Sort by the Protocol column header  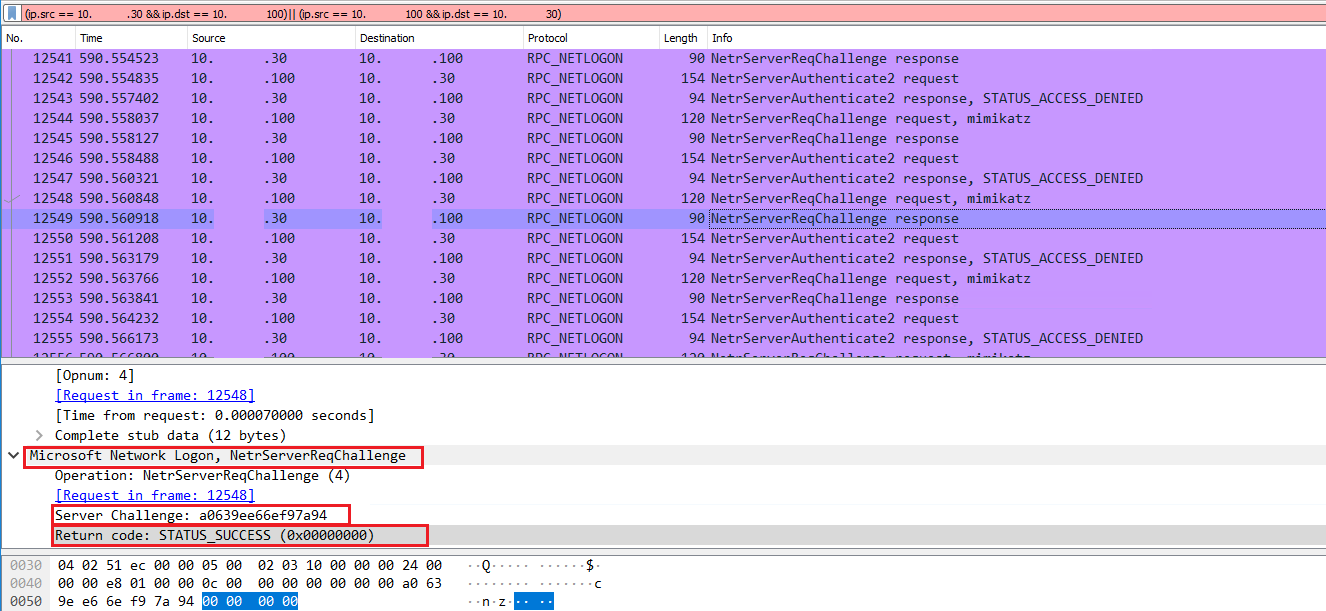[x=591, y=38]
